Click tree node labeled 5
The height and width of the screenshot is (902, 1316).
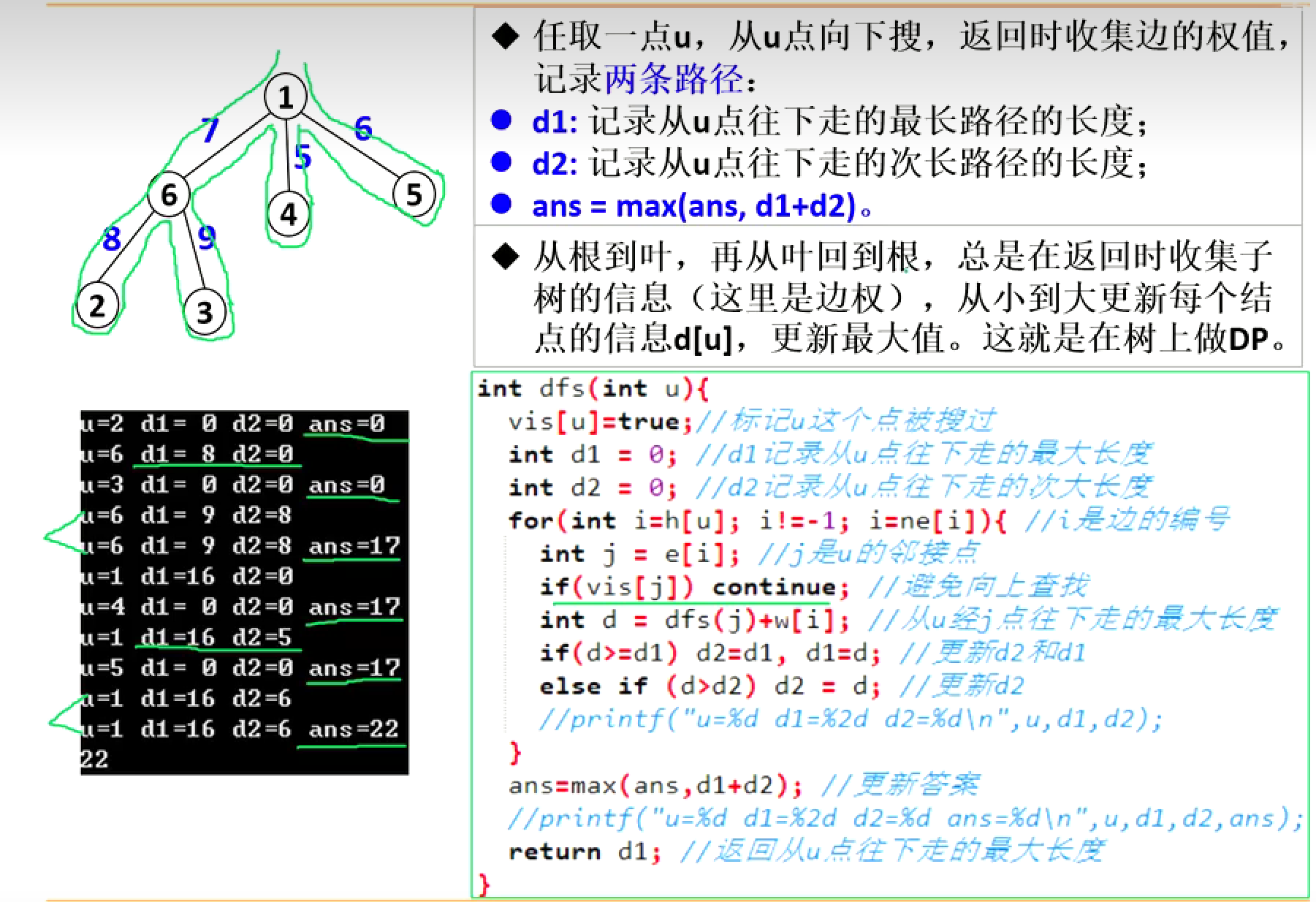[414, 194]
